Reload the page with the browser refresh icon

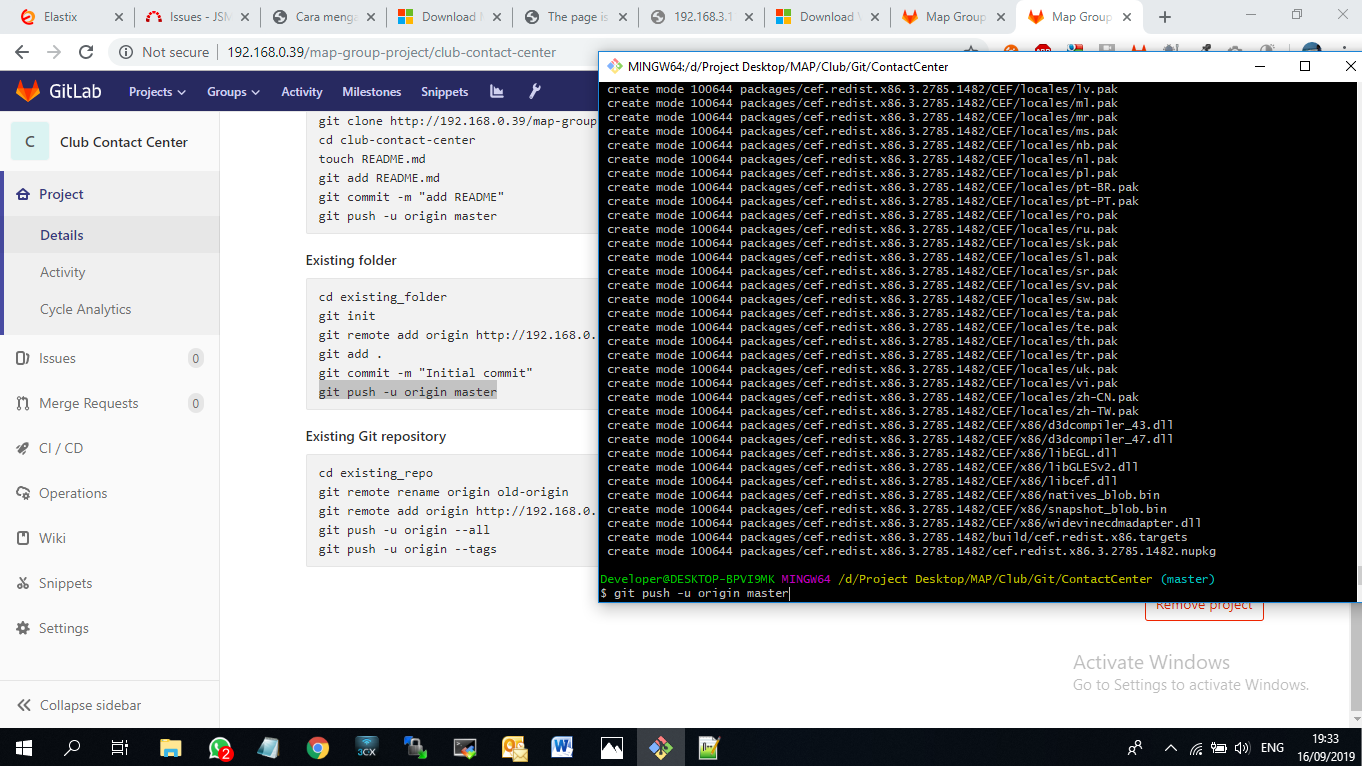(86, 52)
